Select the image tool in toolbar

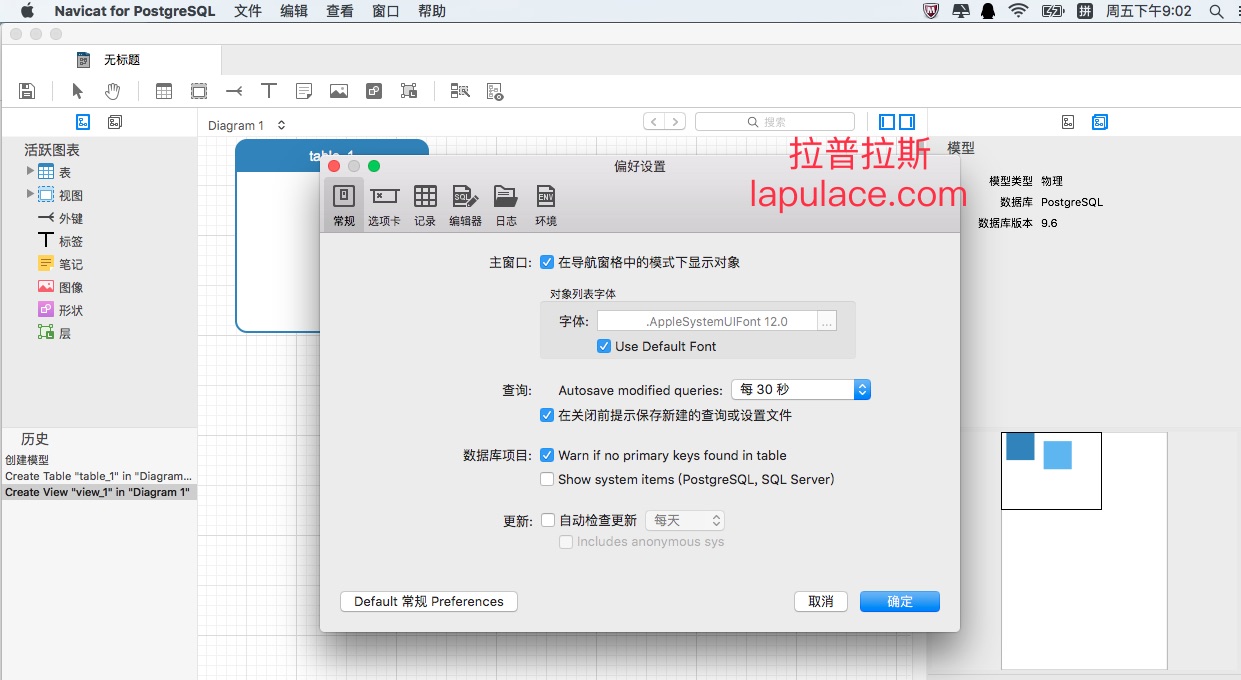point(339,91)
